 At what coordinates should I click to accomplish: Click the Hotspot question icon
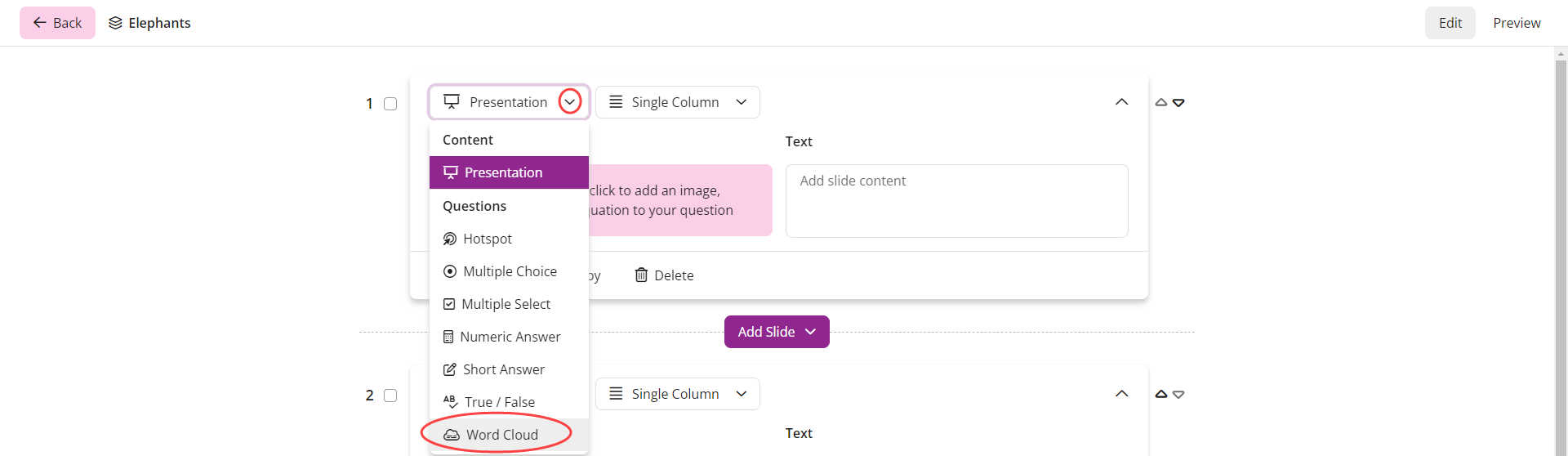click(450, 239)
